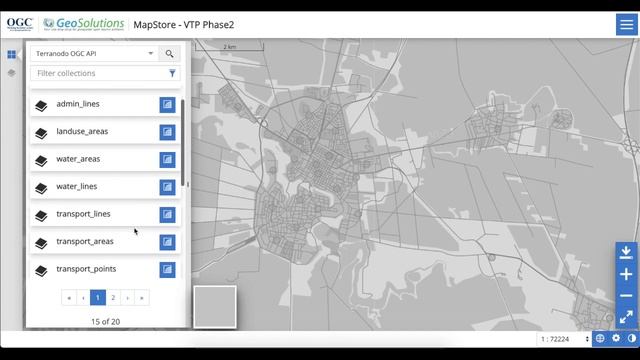
Task: Toggle the contrast half-circle icon
Action: click(x=632, y=338)
